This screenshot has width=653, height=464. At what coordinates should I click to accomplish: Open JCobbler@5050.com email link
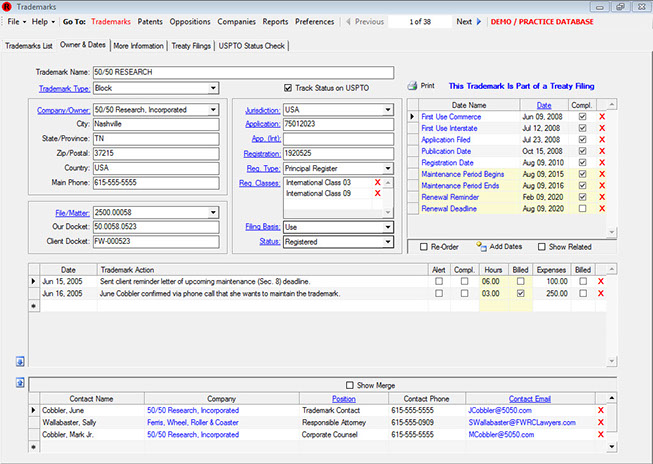(500, 410)
